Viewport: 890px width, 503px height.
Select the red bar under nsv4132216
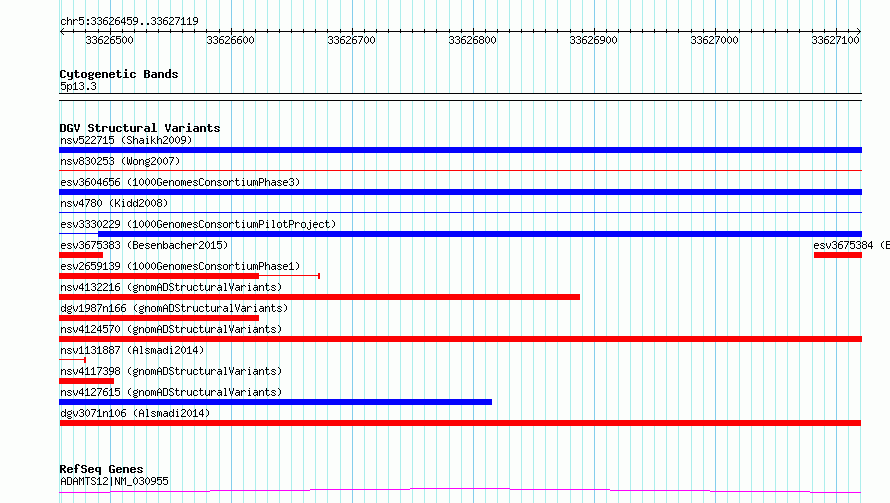(320, 297)
